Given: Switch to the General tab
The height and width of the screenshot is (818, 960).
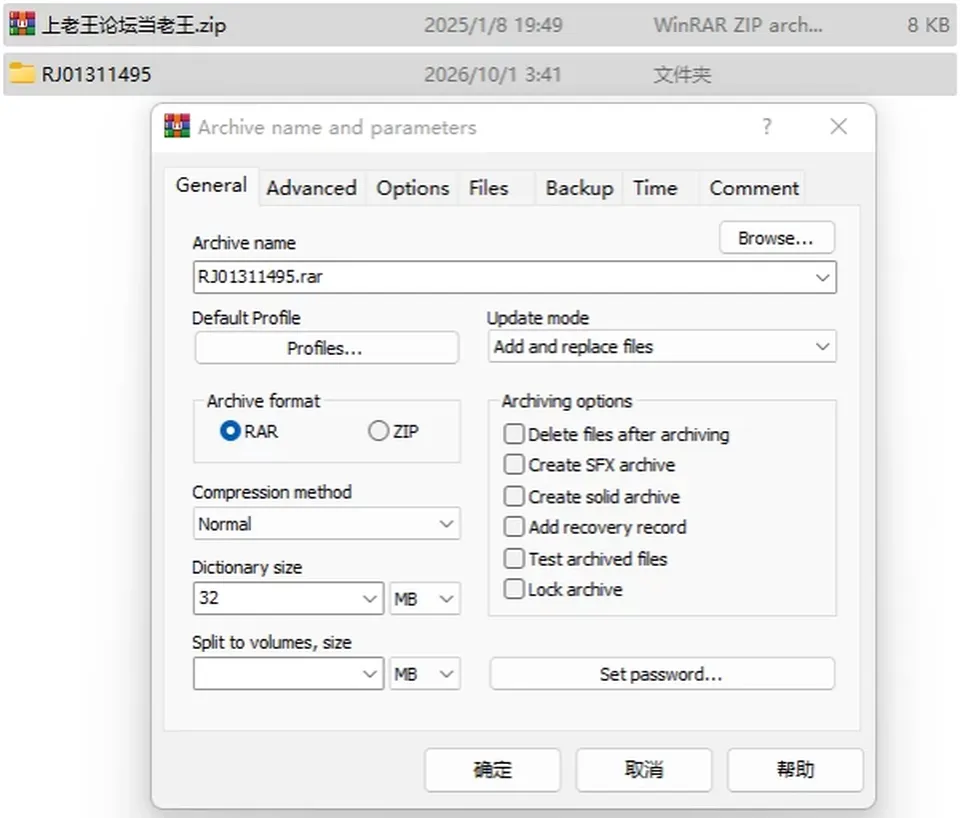Looking at the screenshot, I should pos(211,186).
